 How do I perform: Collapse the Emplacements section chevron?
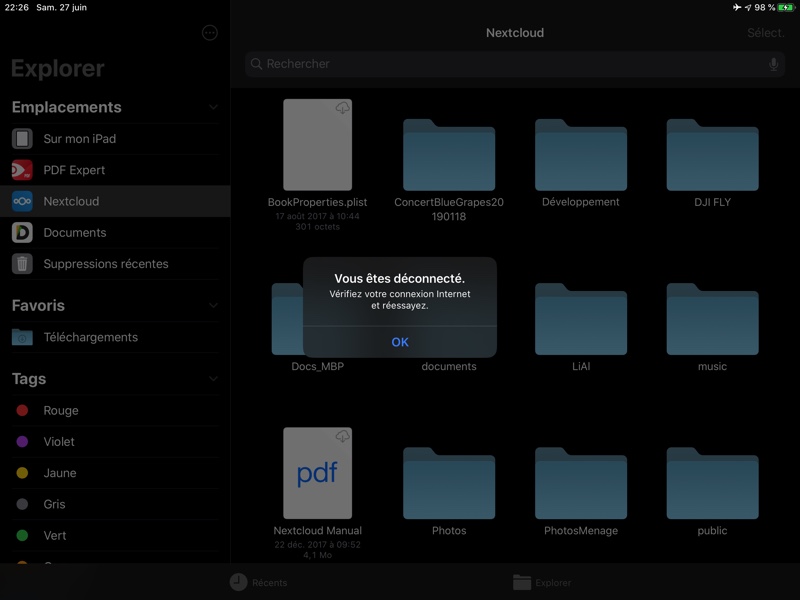(x=213, y=107)
